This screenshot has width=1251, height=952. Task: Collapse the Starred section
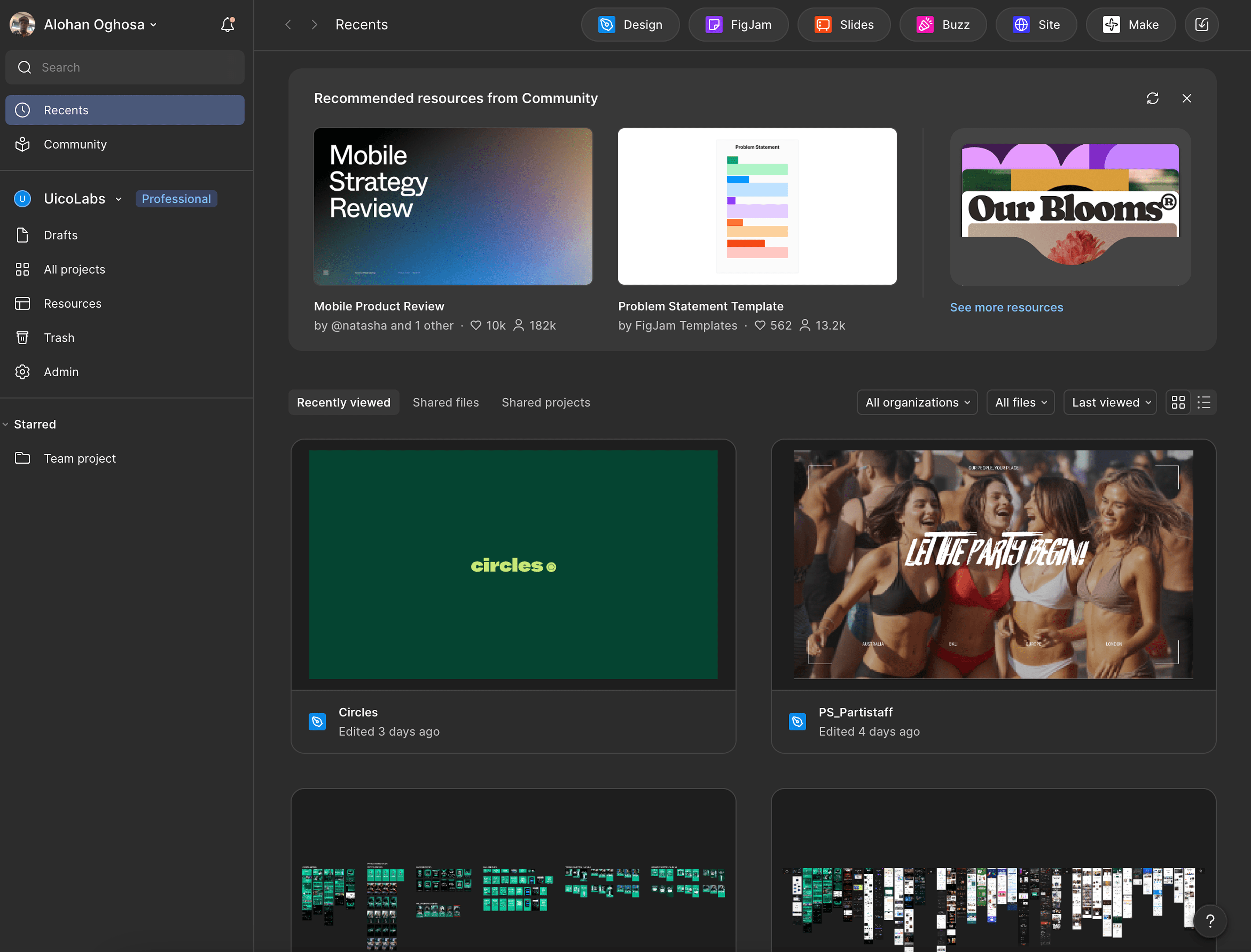6,424
